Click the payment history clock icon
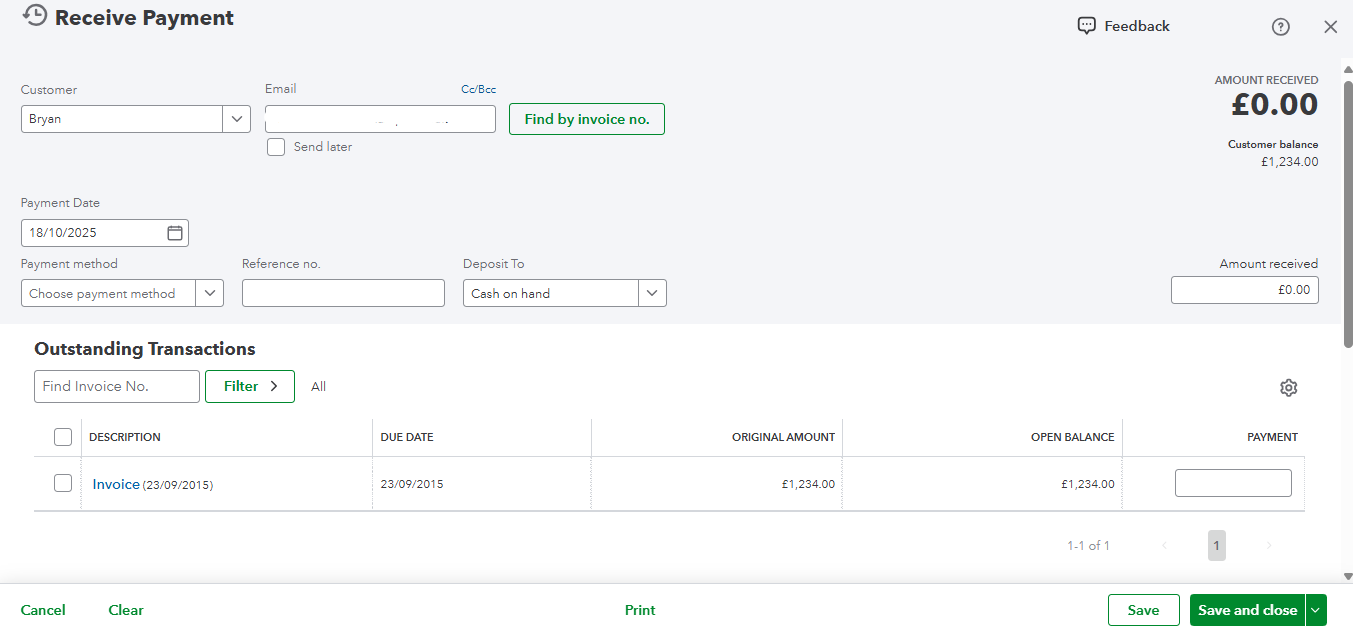 click(x=35, y=16)
